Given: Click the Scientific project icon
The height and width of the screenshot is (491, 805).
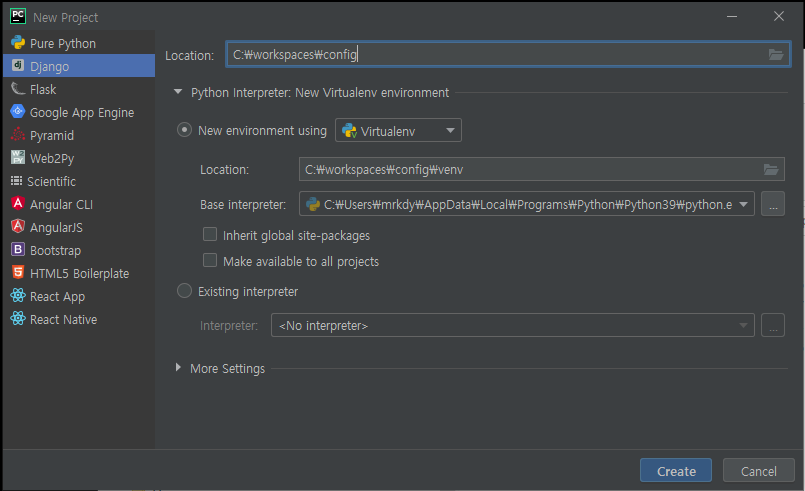Looking at the screenshot, I should coord(16,181).
